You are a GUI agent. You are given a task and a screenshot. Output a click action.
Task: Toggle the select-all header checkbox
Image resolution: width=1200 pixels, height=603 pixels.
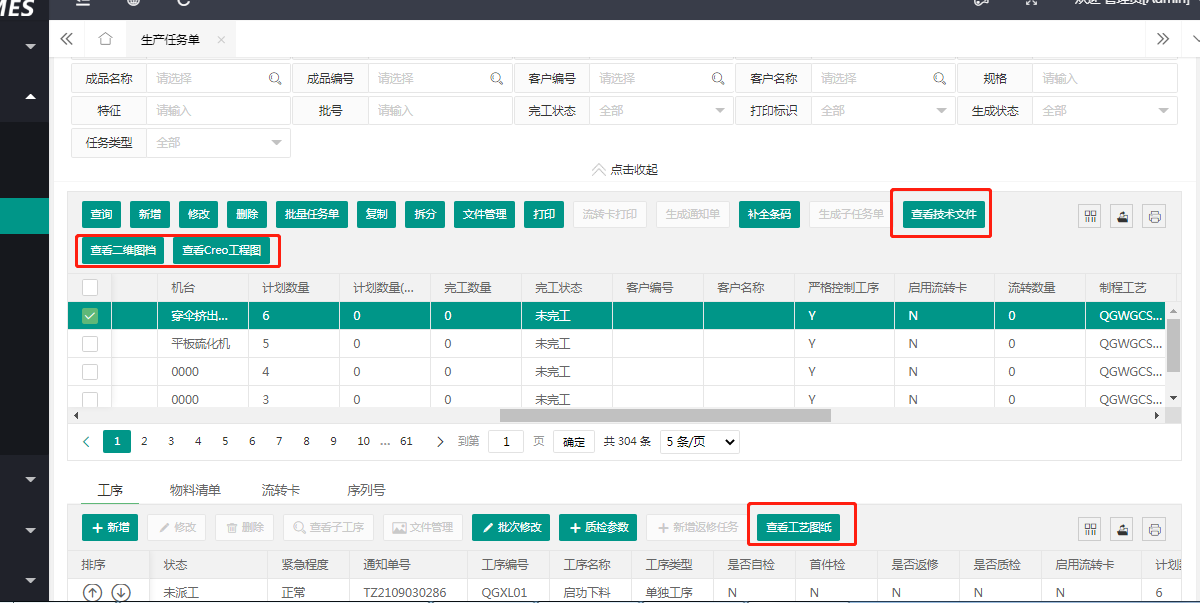tap(90, 287)
